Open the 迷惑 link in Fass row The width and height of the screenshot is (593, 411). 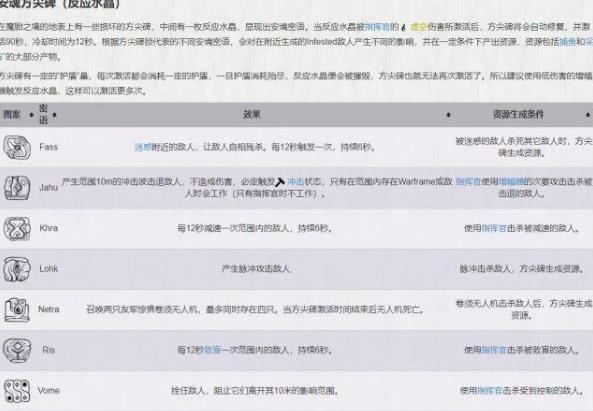(x=143, y=147)
